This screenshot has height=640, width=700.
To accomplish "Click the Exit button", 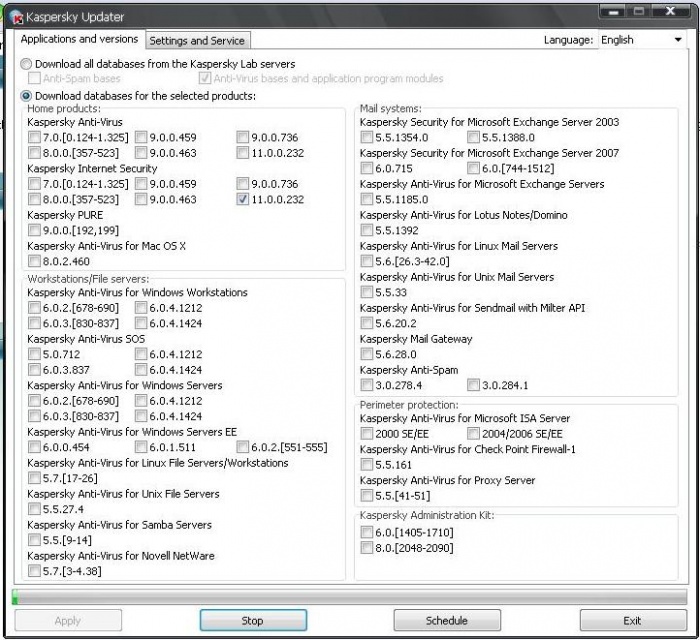I will pyautogui.click(x=633, y=620).
